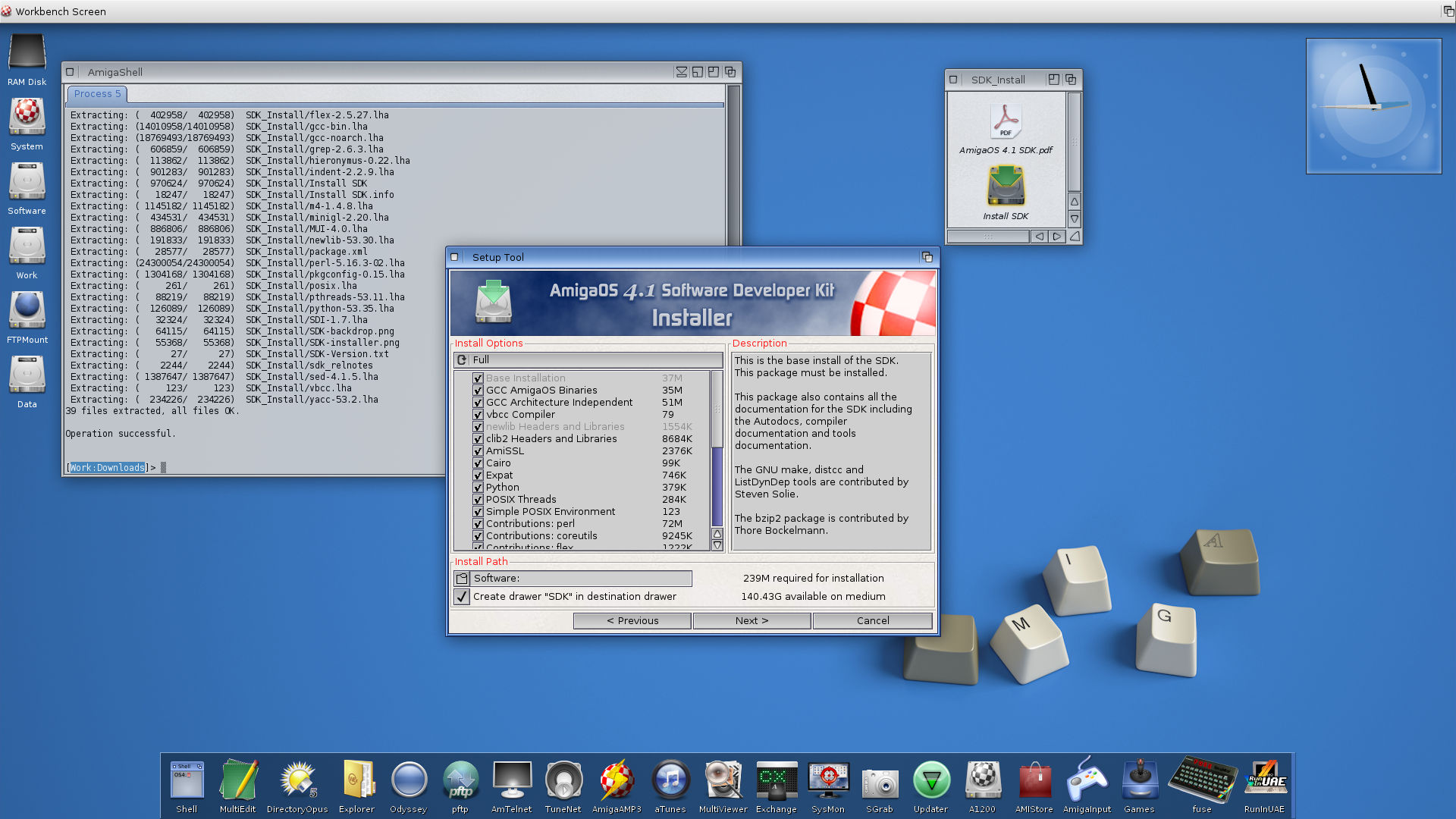Toggle the Full install option checkbox

(462, 359)
